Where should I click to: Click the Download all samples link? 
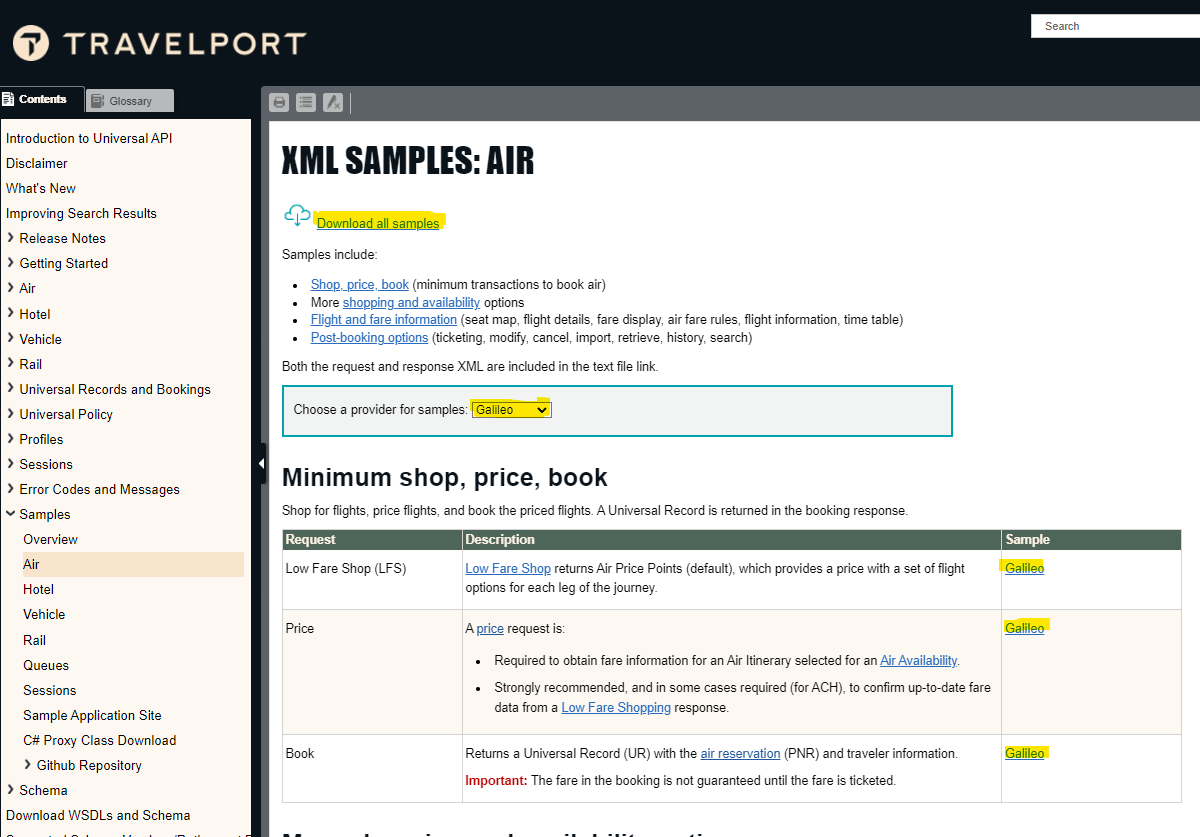379,223
